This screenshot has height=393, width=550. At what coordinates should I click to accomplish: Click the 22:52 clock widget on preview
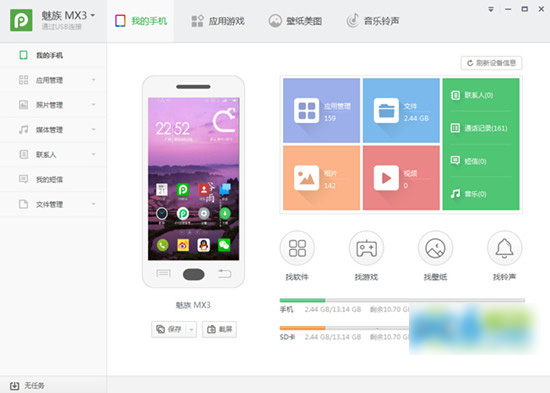173,129
